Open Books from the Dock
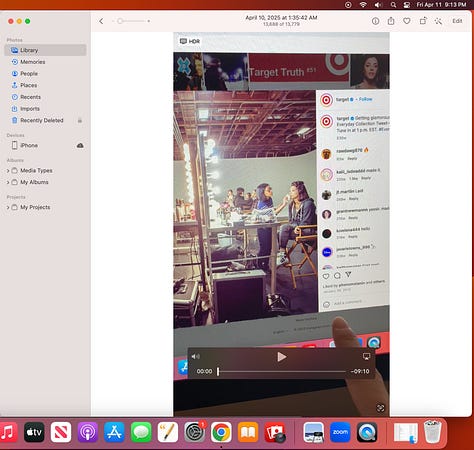 point(248,432)
